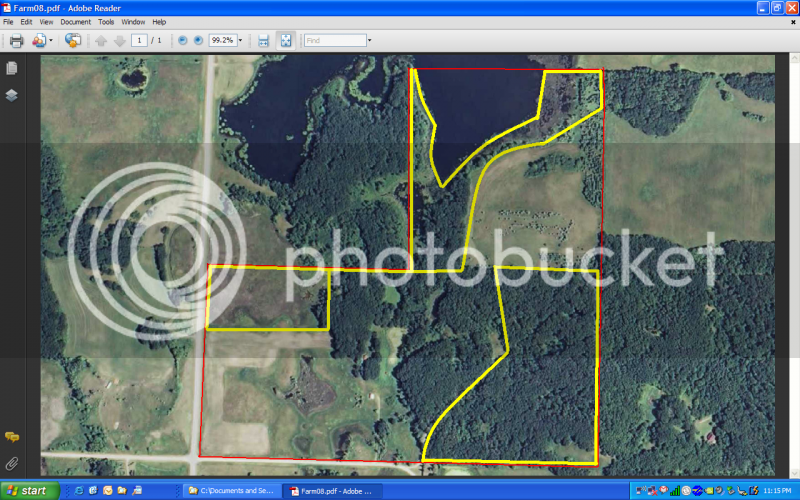Open the File menu
The height and width of the screenshot is (500, 800).
(8, 22)
